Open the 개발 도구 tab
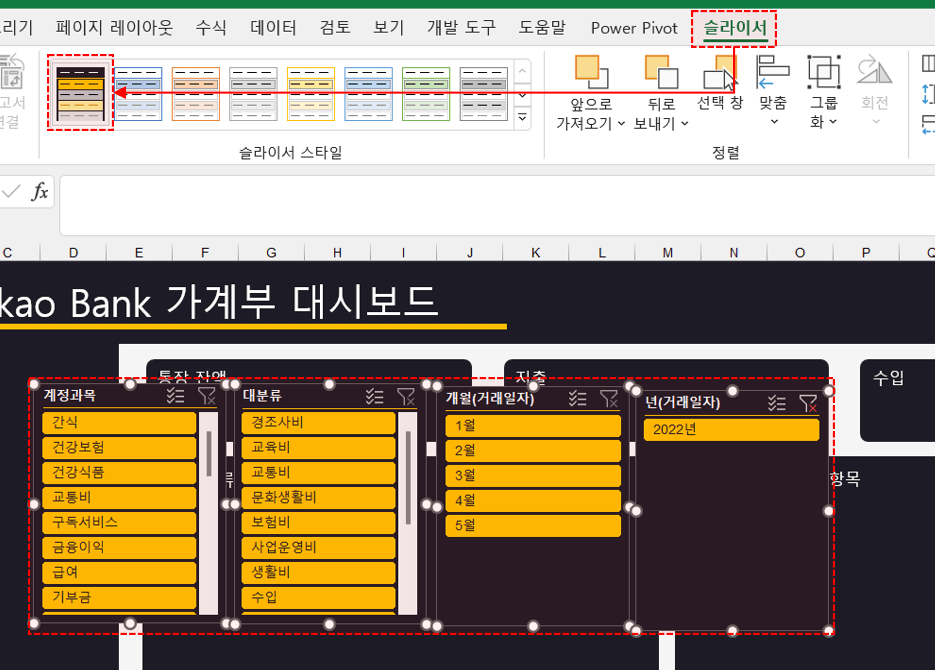 [461, 27]
